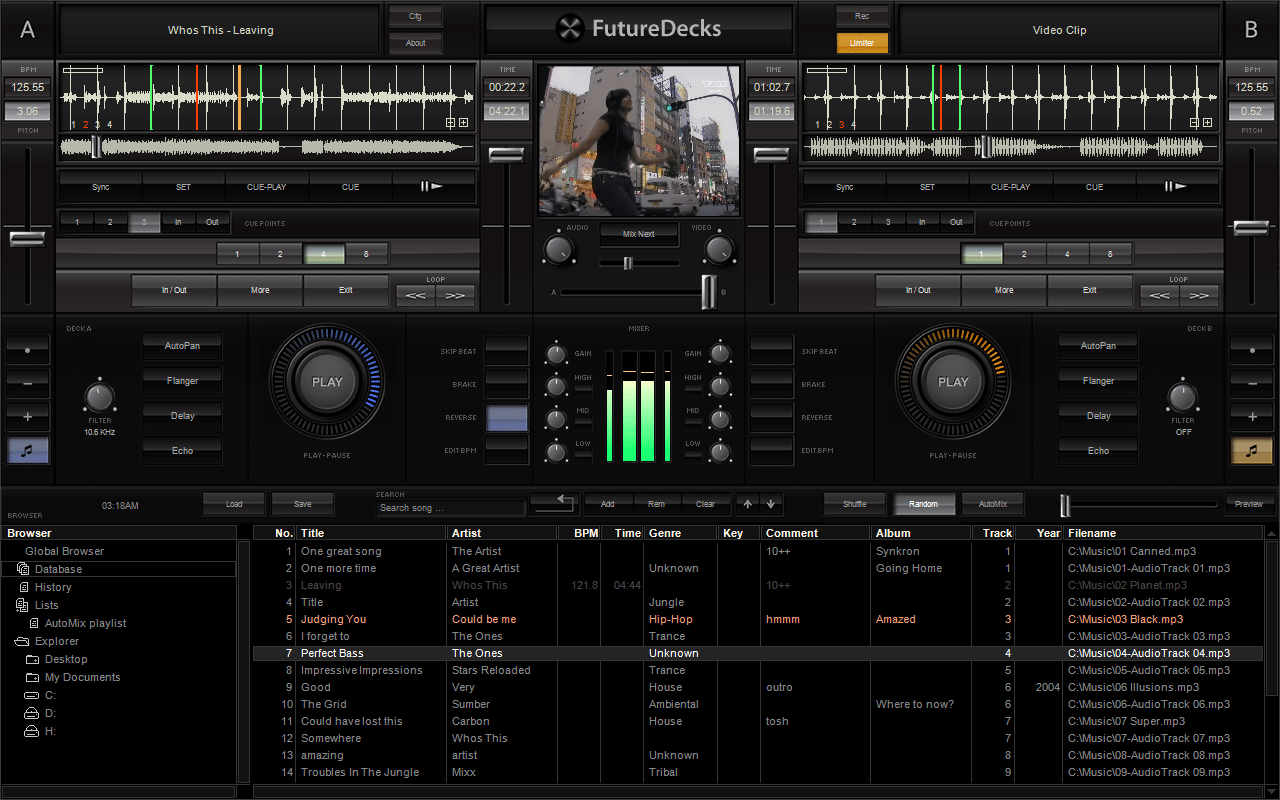Click Deck A loop shrink arrows
This screenshot has width=1280, height=800.
[x=415, y=295]
